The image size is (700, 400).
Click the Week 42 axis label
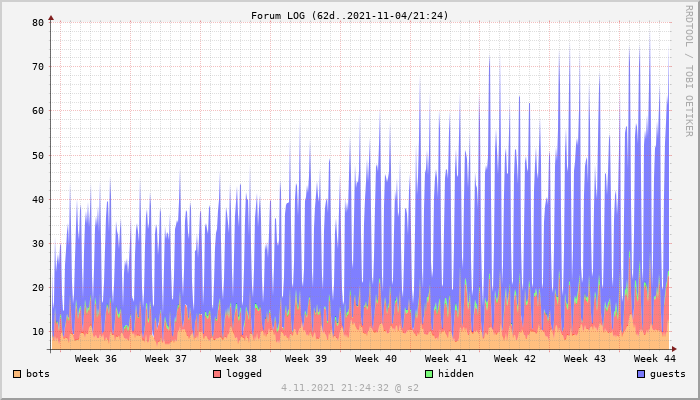click(x=515, y=358)
